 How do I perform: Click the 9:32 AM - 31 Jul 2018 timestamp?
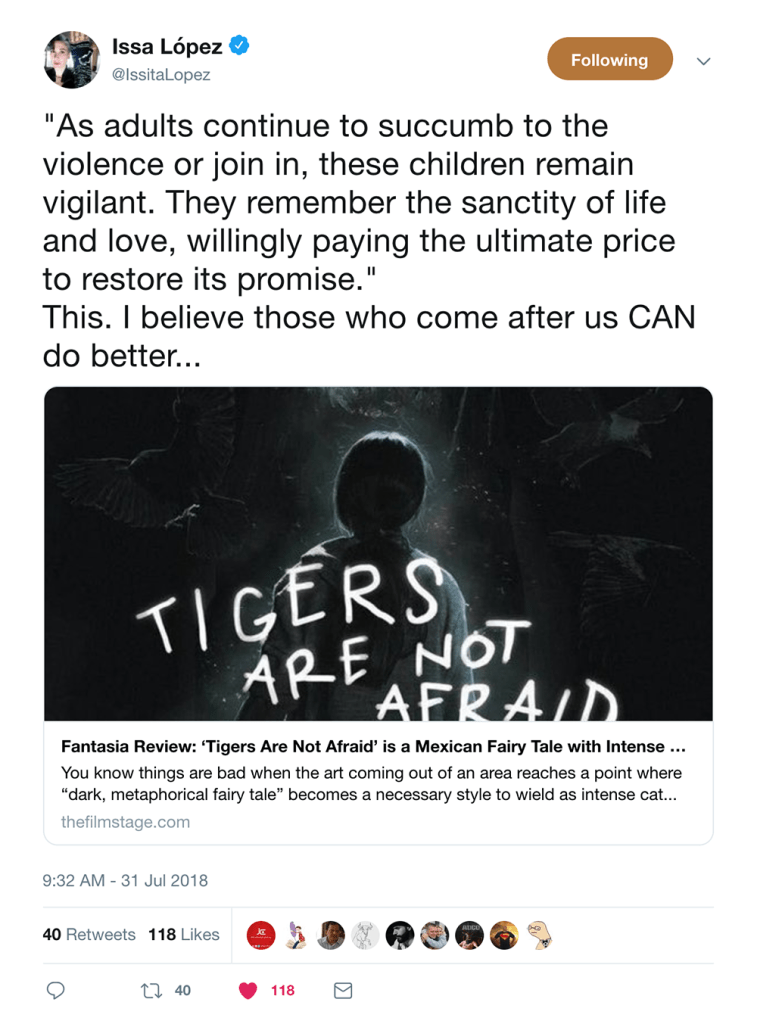click(125, 881)
